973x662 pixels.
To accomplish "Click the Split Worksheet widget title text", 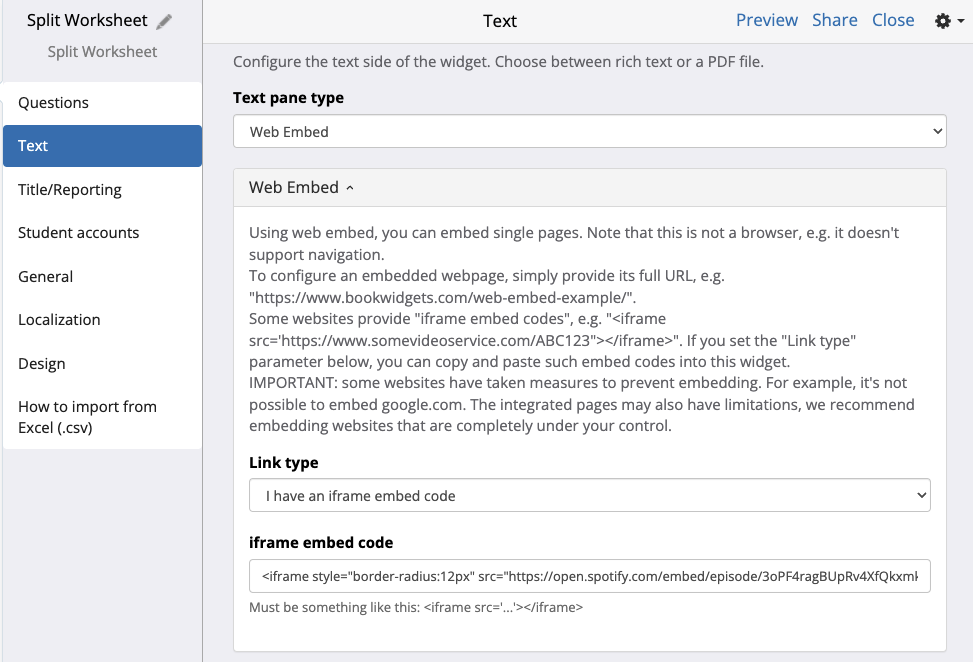I will pos(87,20).
